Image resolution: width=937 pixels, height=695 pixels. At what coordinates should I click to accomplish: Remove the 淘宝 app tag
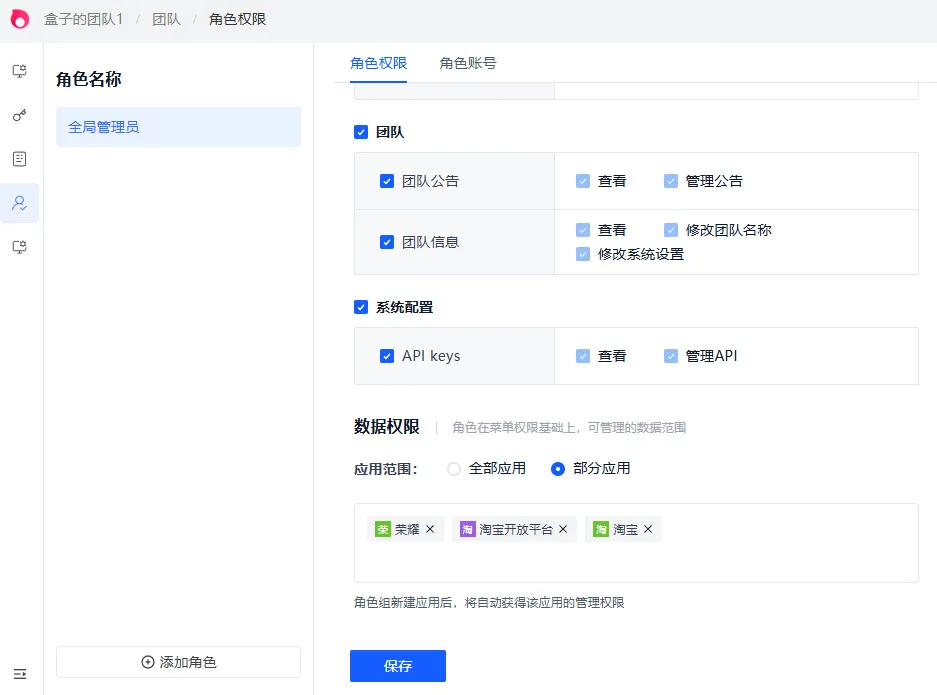[x=648, y=529]
